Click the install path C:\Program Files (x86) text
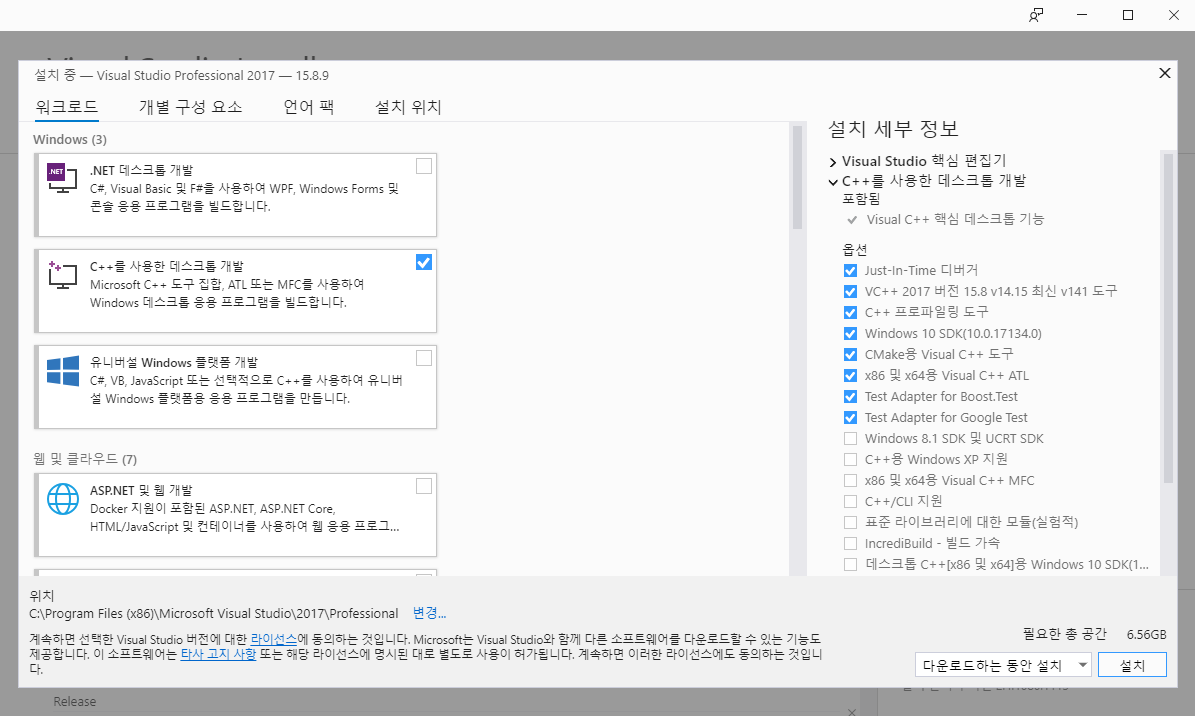The height and width of the screenshot is (716, 1195). click(213, 614)
